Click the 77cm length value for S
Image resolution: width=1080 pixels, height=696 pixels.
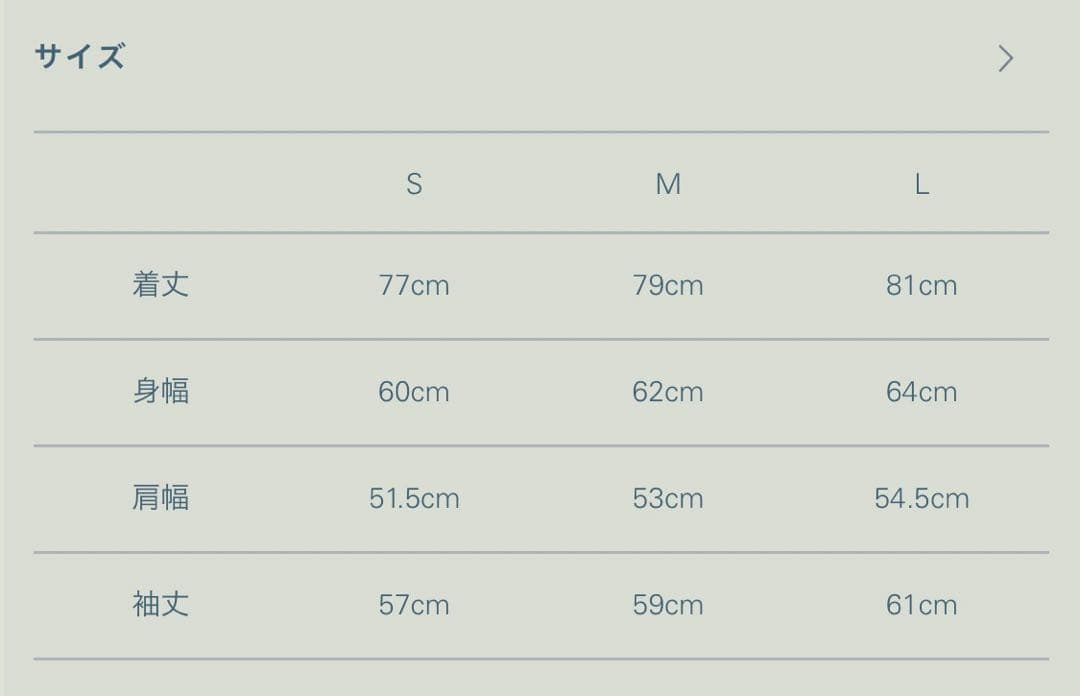(414, 286)
